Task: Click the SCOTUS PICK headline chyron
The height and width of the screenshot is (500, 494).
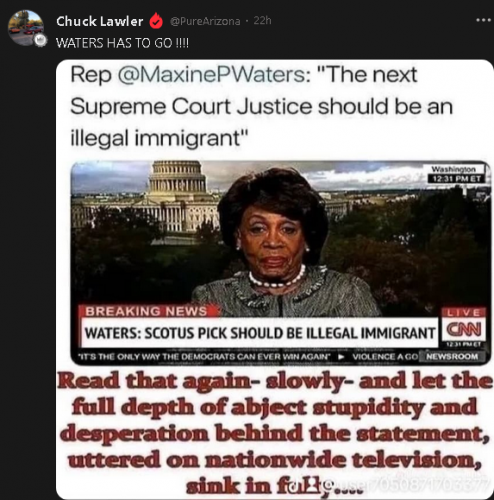Action: 260,332
